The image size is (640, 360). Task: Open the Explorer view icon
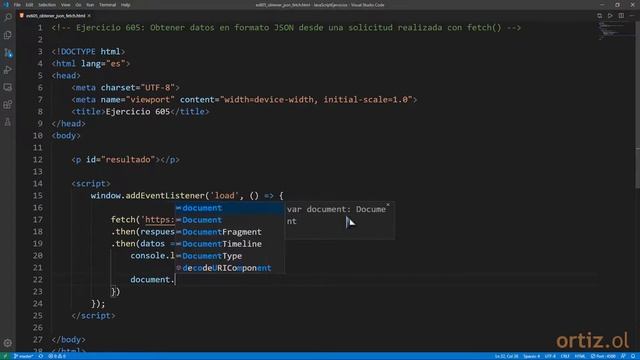tap(8, 35)
